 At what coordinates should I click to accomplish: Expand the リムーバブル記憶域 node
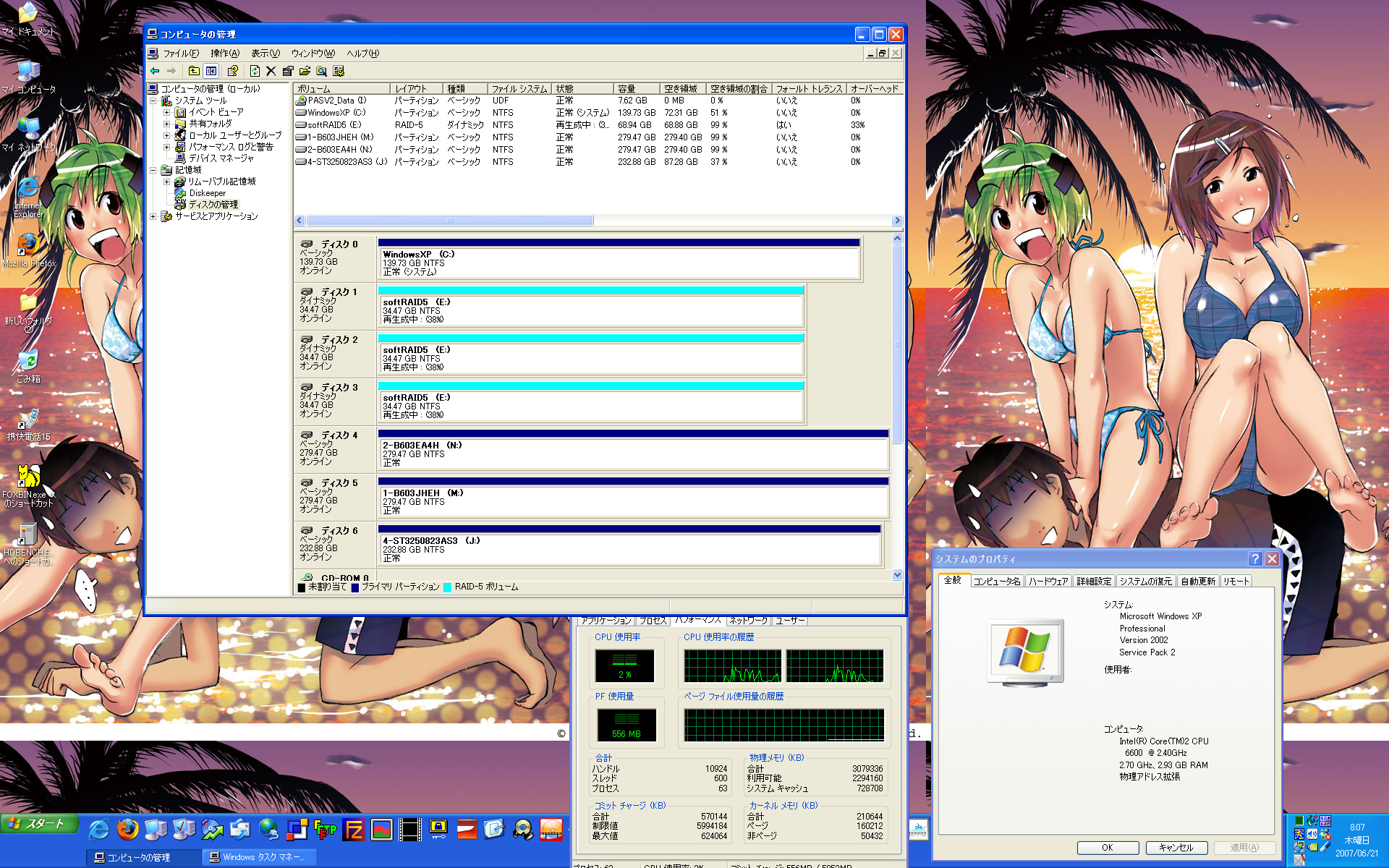point(166,182)
